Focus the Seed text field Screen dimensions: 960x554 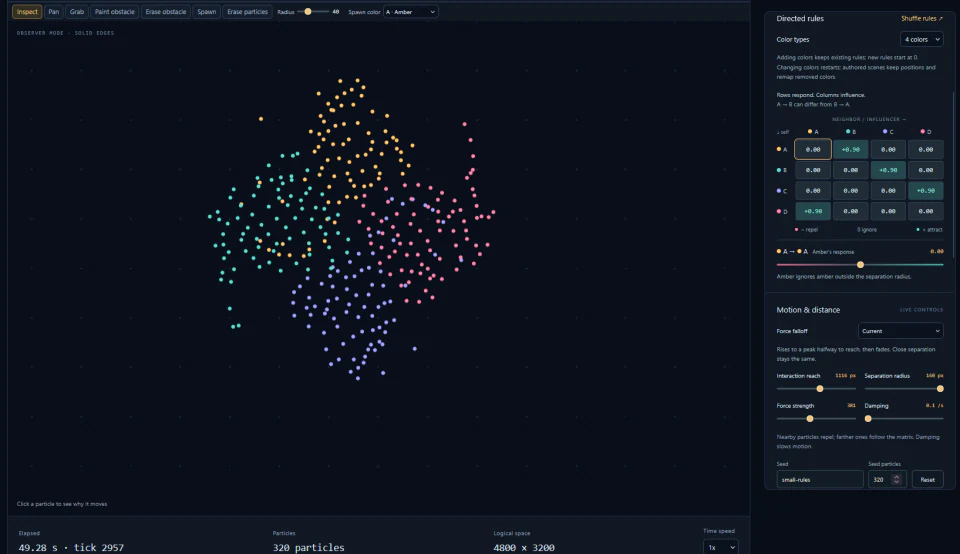(x=820, y=479)
